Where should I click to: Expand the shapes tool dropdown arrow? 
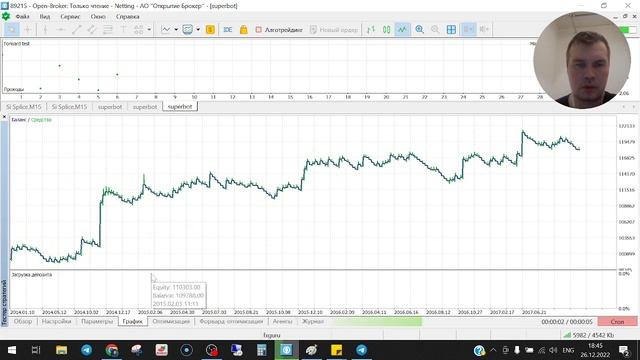[x=149, y=29]
